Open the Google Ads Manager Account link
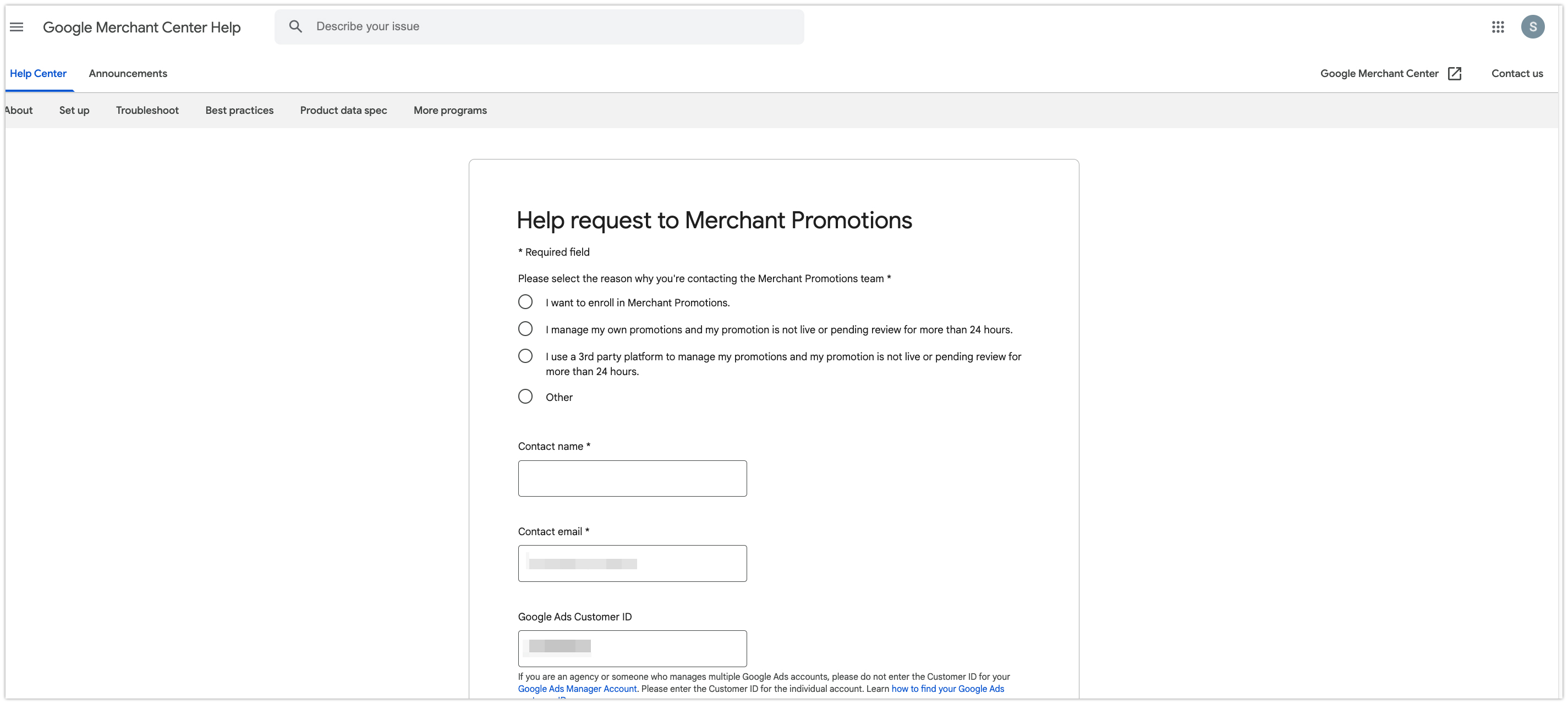The width and height of the screenshot is (1568, 704). (577, 689)
